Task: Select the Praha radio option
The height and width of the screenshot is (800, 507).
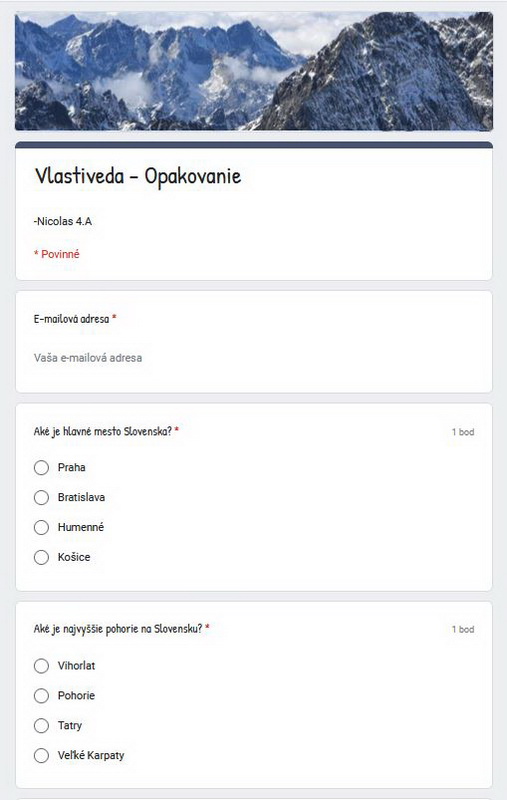Action: (x=41, y=467)
